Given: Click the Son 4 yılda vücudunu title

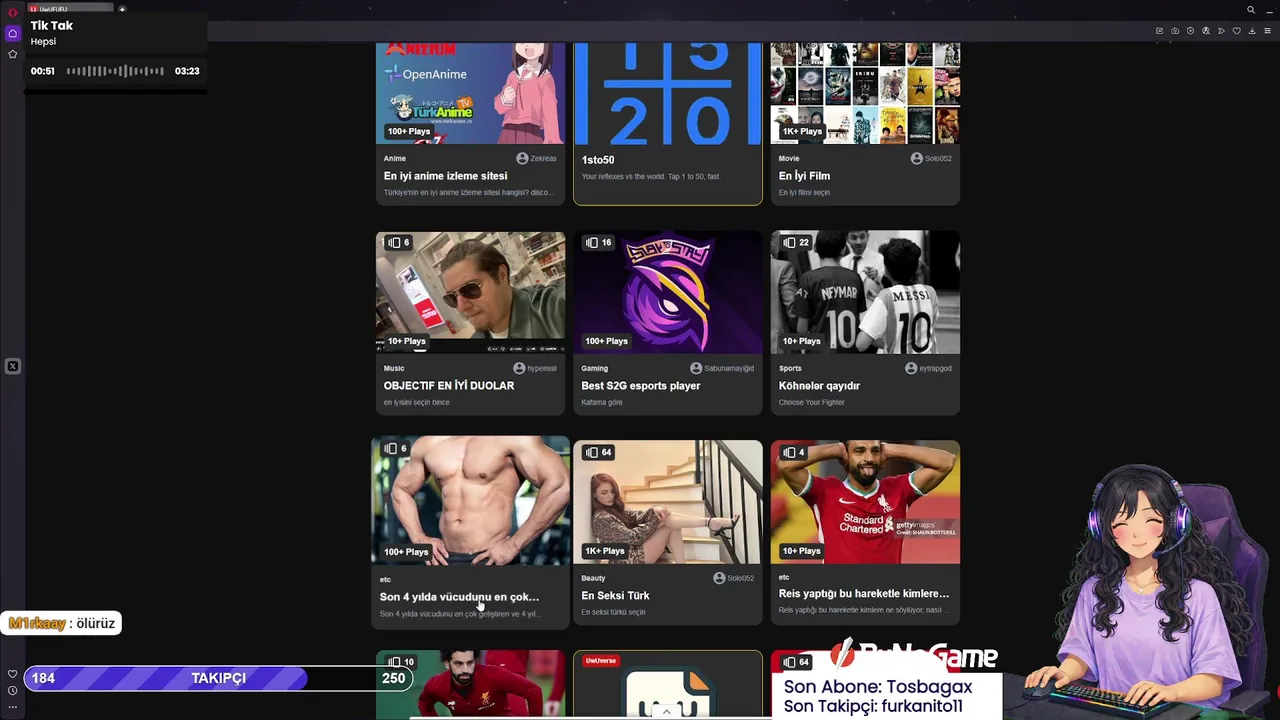Looking at the screenshot, I should (459, 597).
